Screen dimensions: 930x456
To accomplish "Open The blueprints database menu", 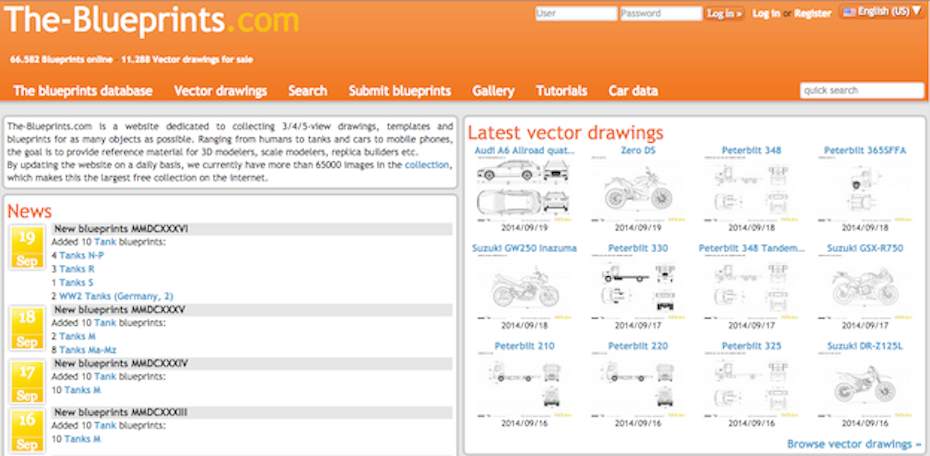I will 83,91.
